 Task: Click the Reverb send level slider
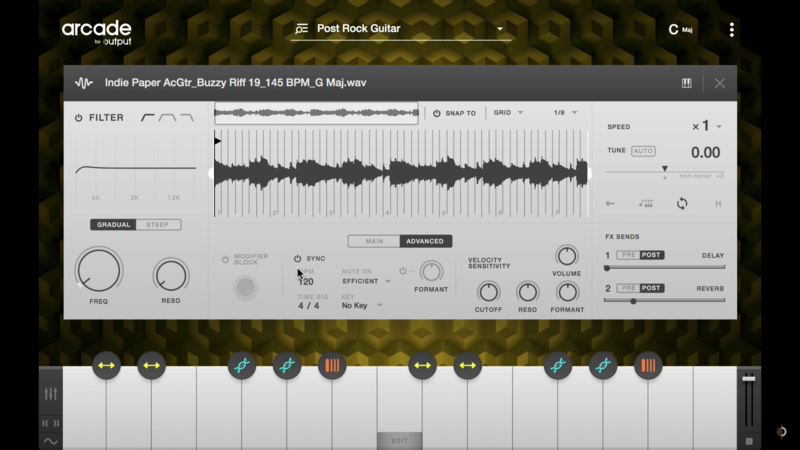click(665, 301)
